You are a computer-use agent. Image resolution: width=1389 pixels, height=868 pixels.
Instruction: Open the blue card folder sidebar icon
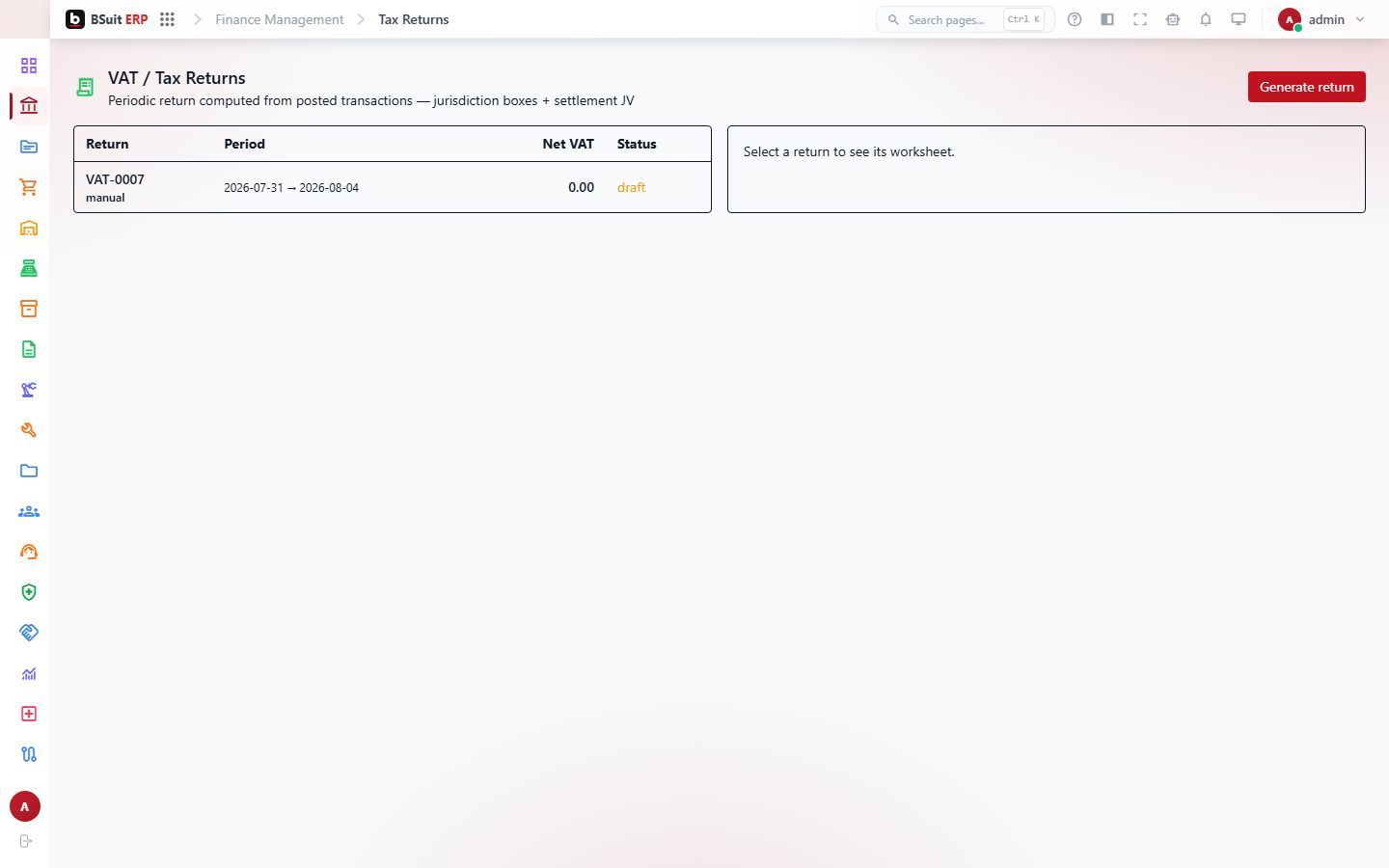click(x=29, y=147)
